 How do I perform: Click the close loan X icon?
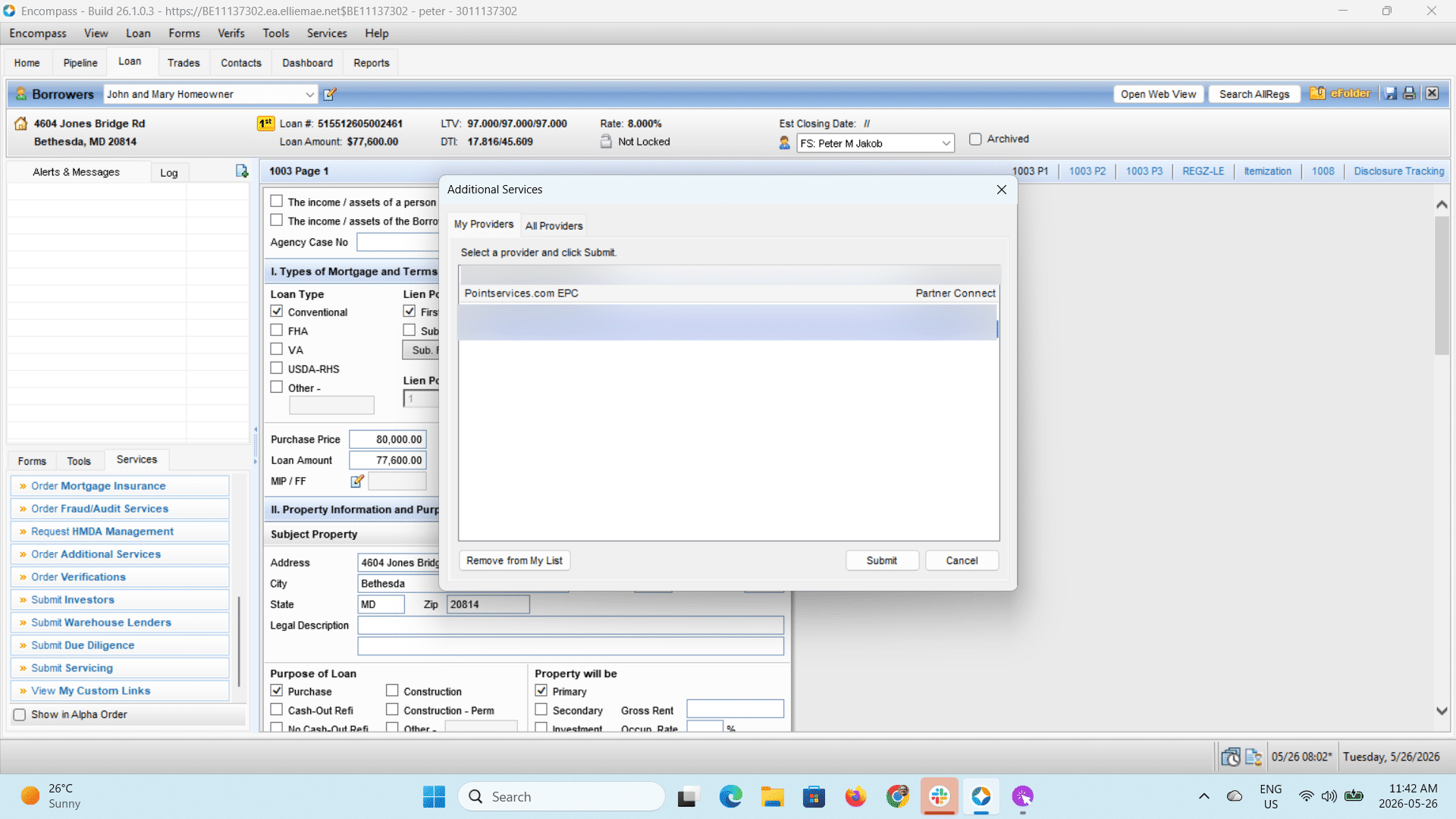coord(1432,93)
